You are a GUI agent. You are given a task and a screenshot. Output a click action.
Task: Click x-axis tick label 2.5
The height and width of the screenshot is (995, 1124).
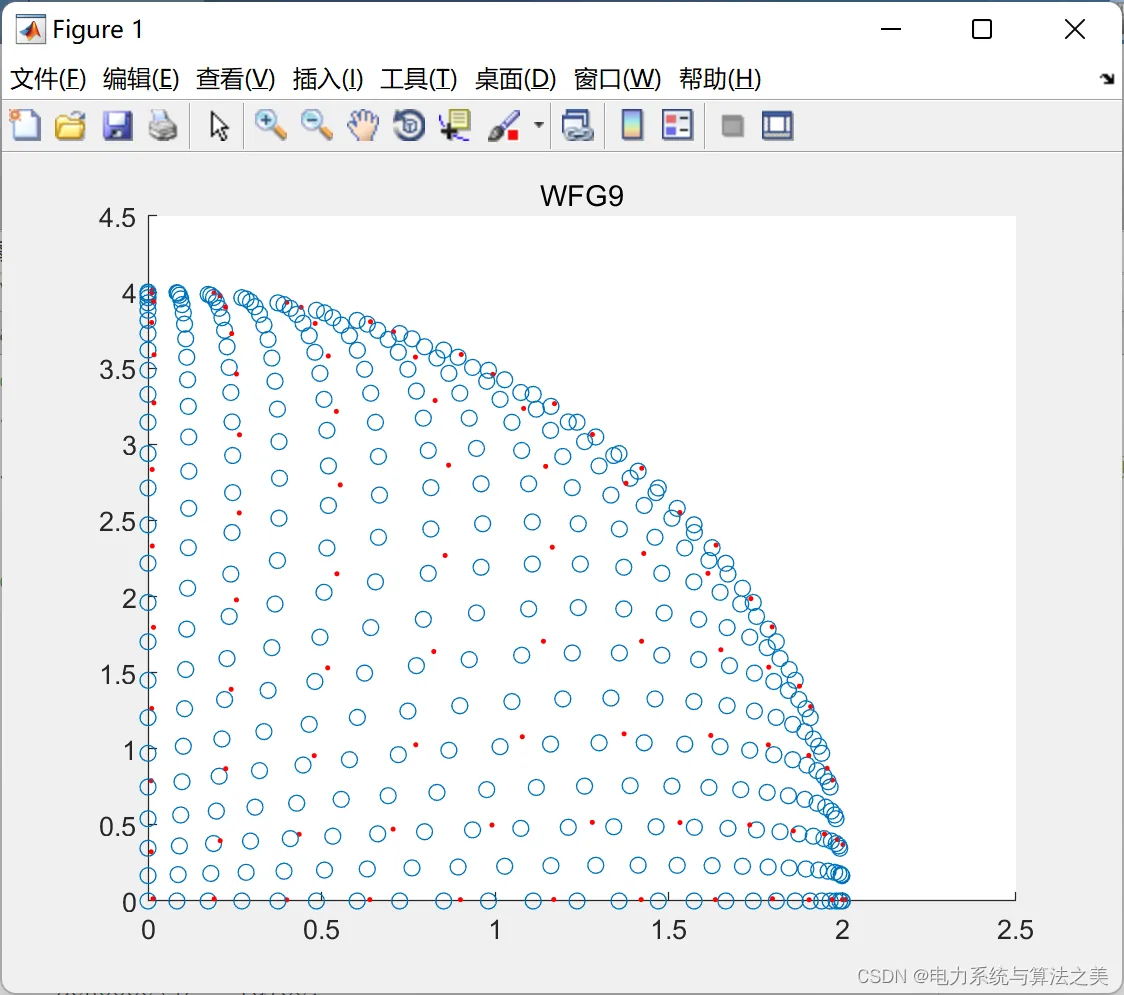(1015, 930)
